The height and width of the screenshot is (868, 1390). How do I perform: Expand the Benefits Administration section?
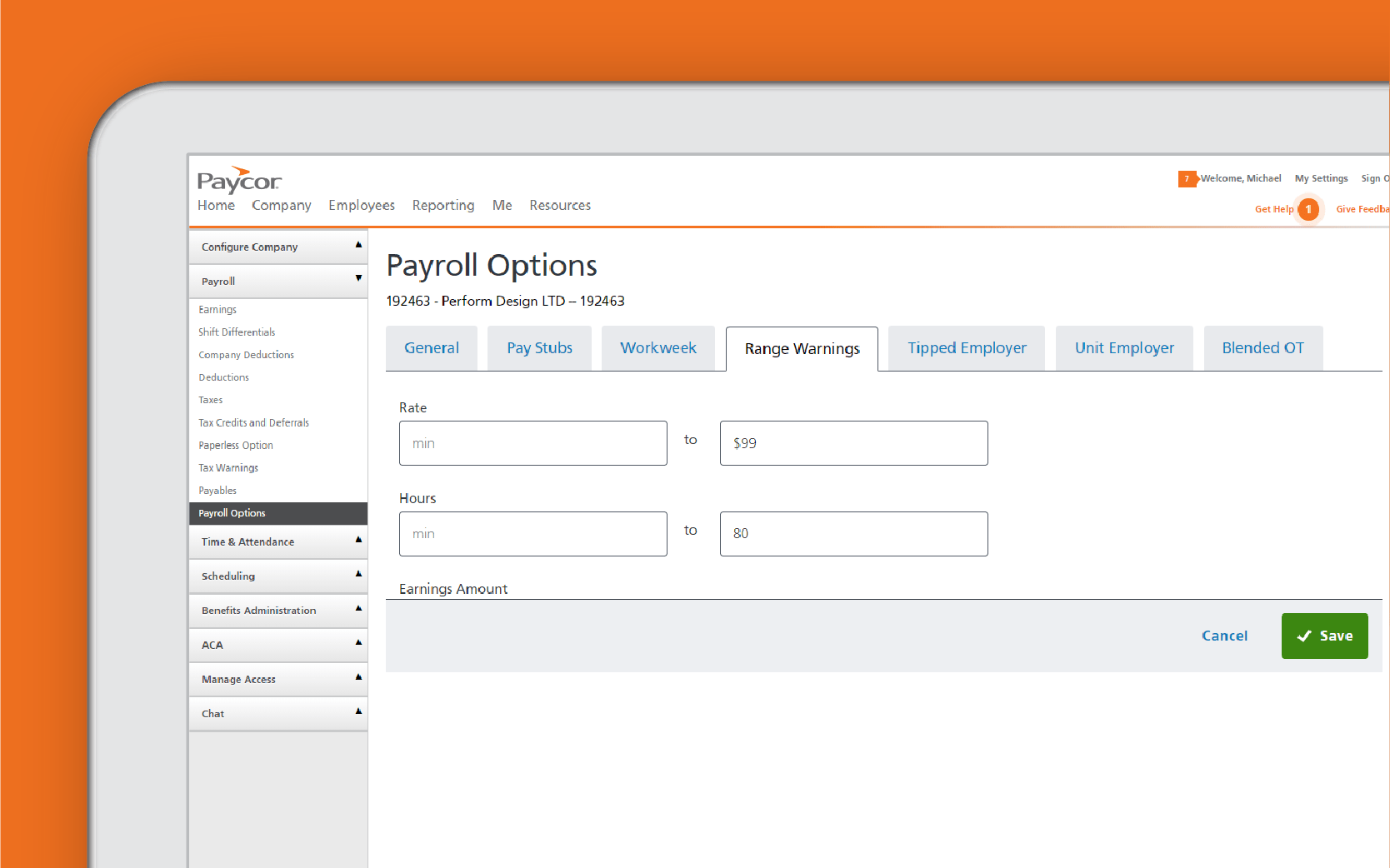tap(278, 611)
